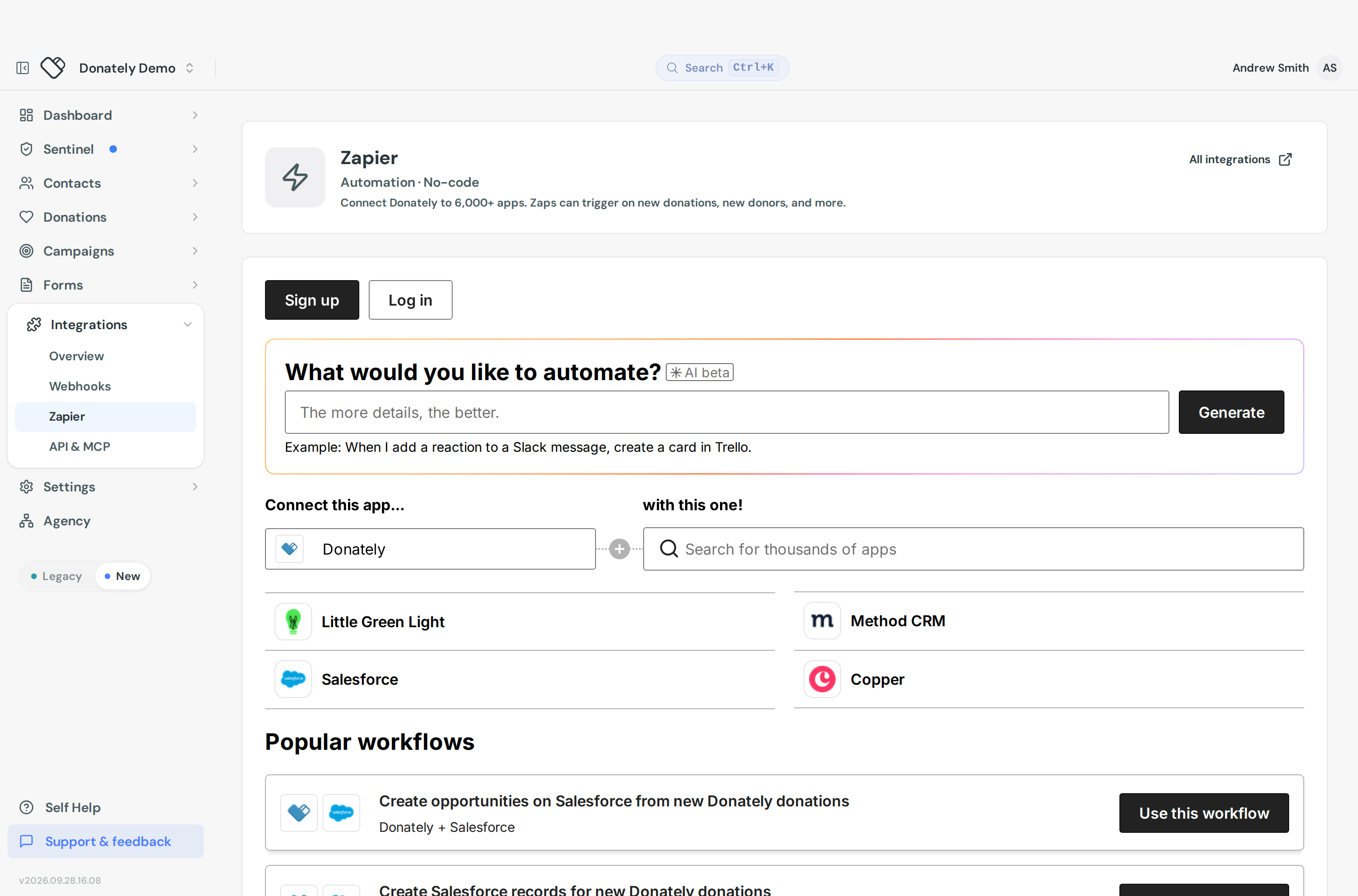1358x896 pixels.
Task: Focus the top Search field
Action: click(721, 67)
